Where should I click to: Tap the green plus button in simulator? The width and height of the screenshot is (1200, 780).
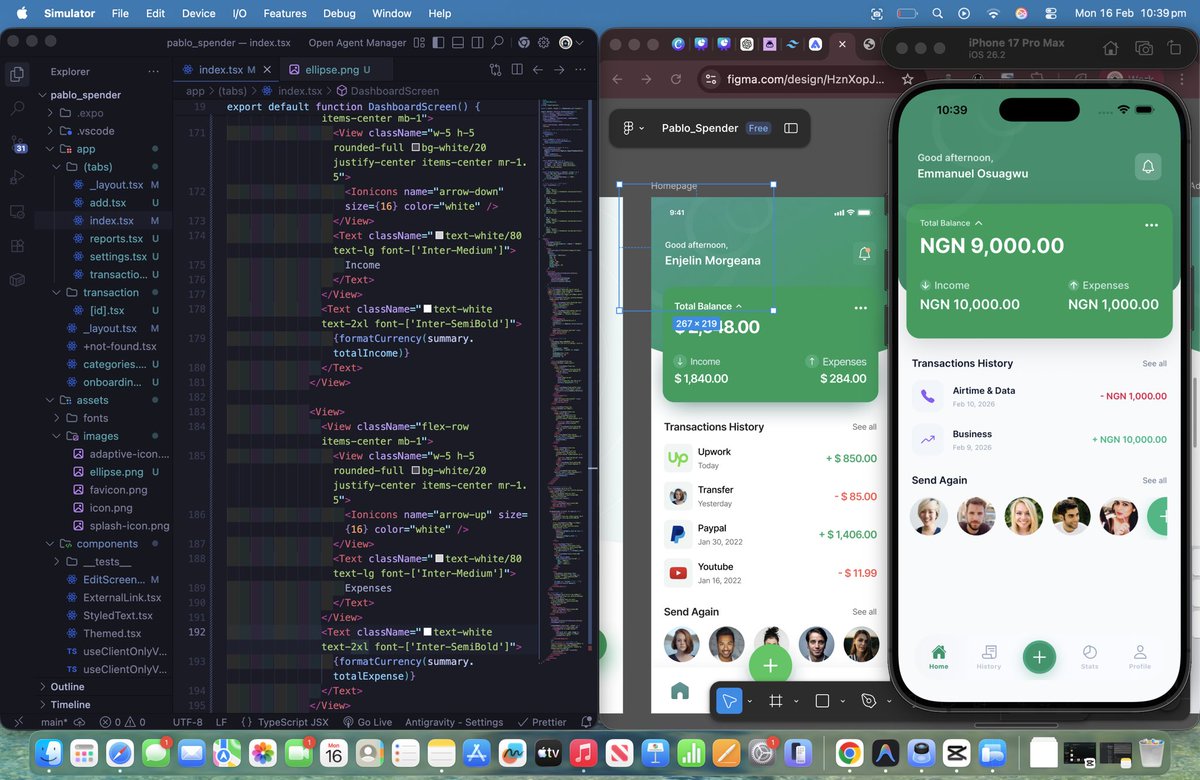1039,657
